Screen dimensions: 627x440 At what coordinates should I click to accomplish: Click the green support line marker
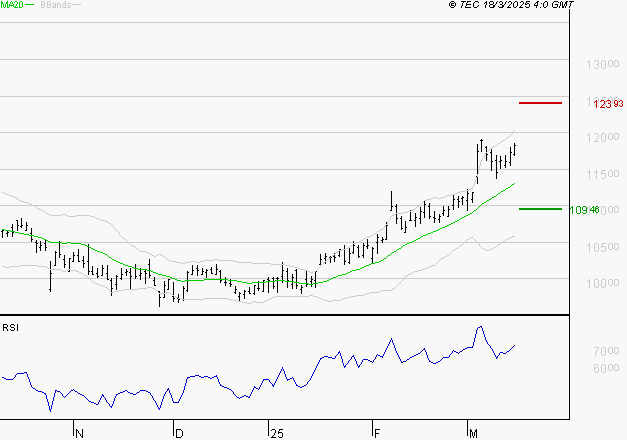coord(540,209)
